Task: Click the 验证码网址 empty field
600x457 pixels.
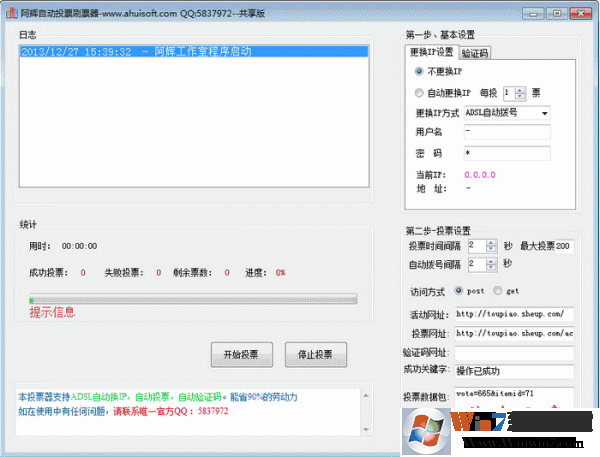Action: coord(513,353)
